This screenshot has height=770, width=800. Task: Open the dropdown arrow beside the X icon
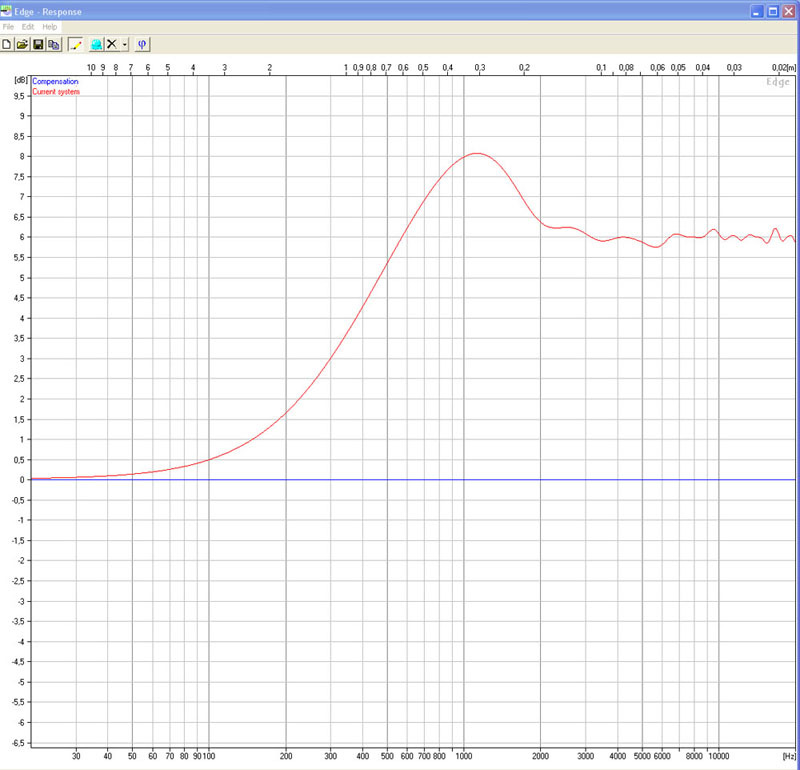(124, 45)
